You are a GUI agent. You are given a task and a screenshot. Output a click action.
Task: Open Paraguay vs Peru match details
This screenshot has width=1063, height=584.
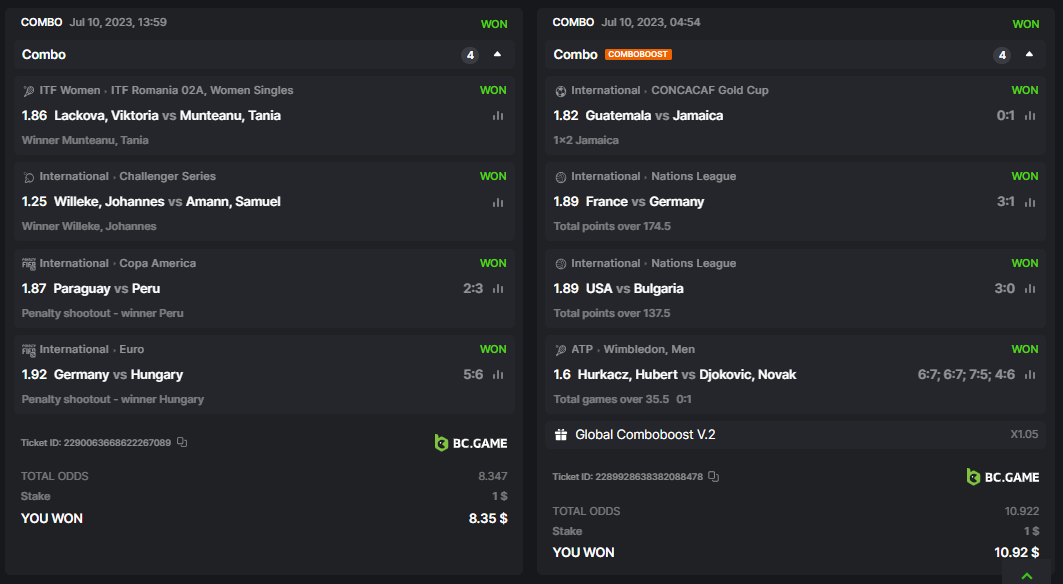[x=107, y=289]
